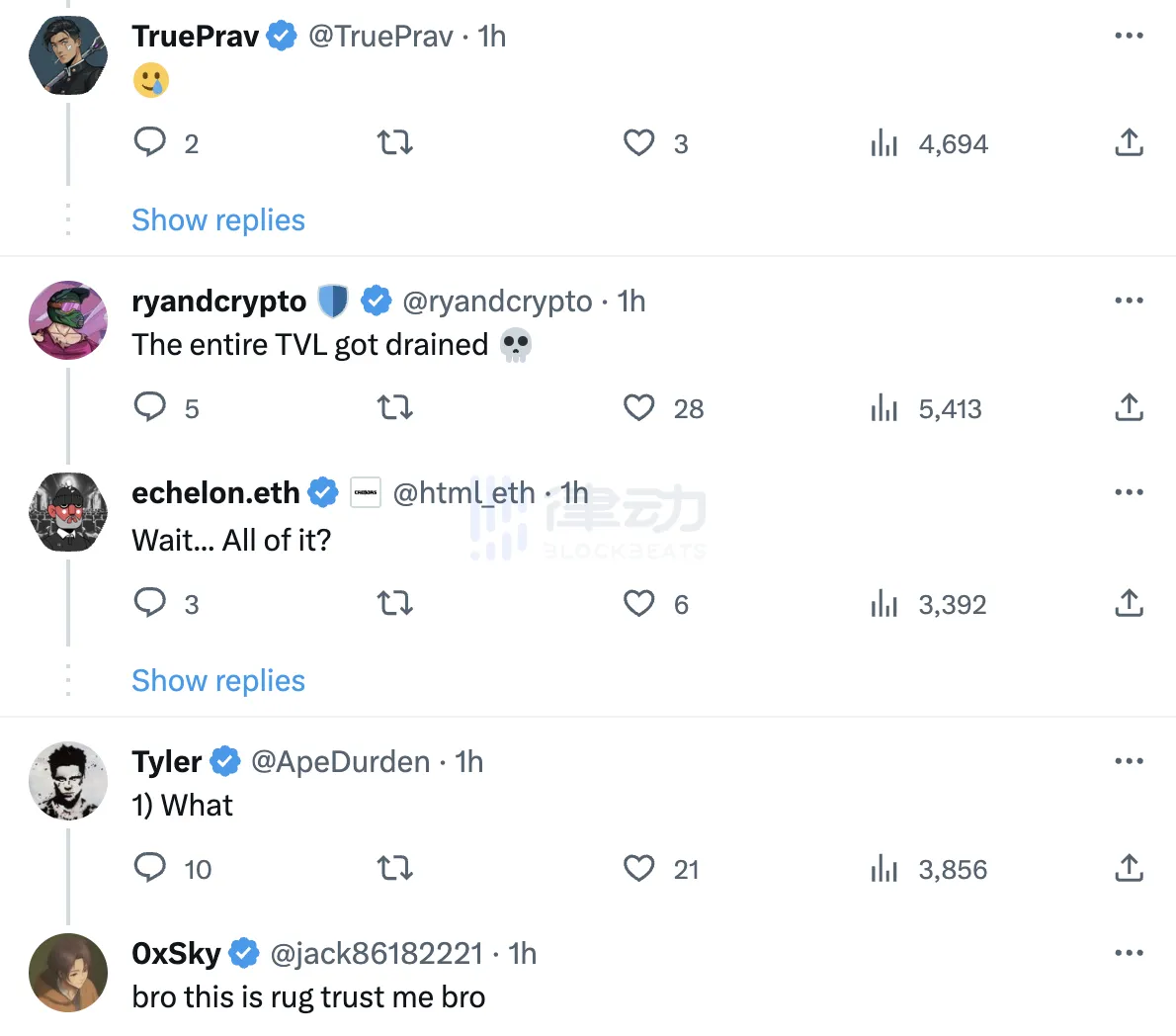Open more options menu on echelon.eth's tweet
Viewport: 1176px width, 1036px height.
pos(1129,492)
